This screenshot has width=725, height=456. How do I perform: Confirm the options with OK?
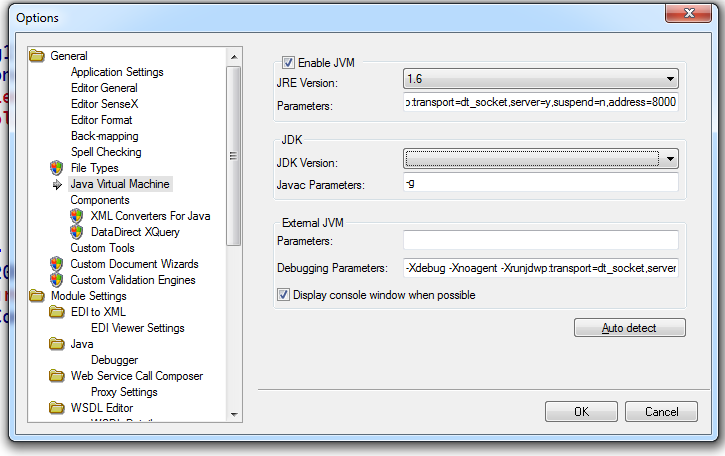[581, 411]
